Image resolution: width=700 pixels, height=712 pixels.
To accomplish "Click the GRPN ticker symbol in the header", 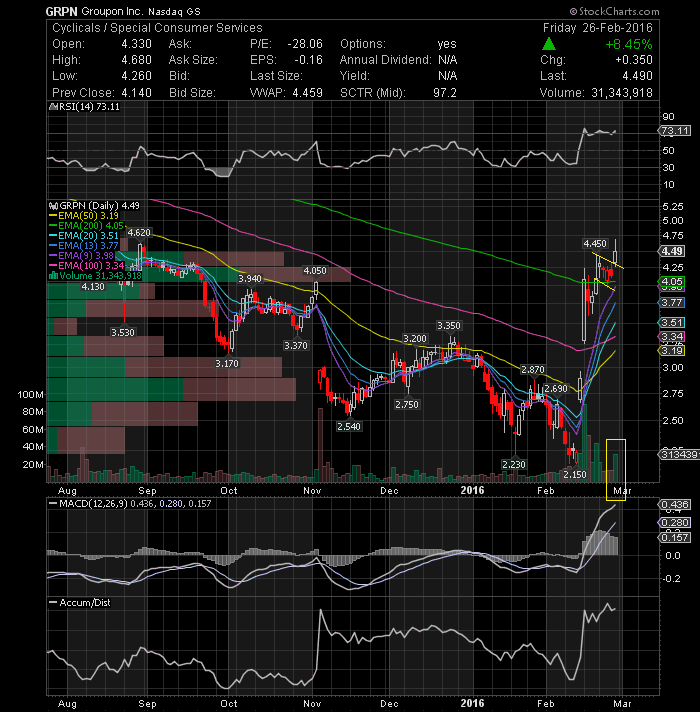I will click(62, 11).
